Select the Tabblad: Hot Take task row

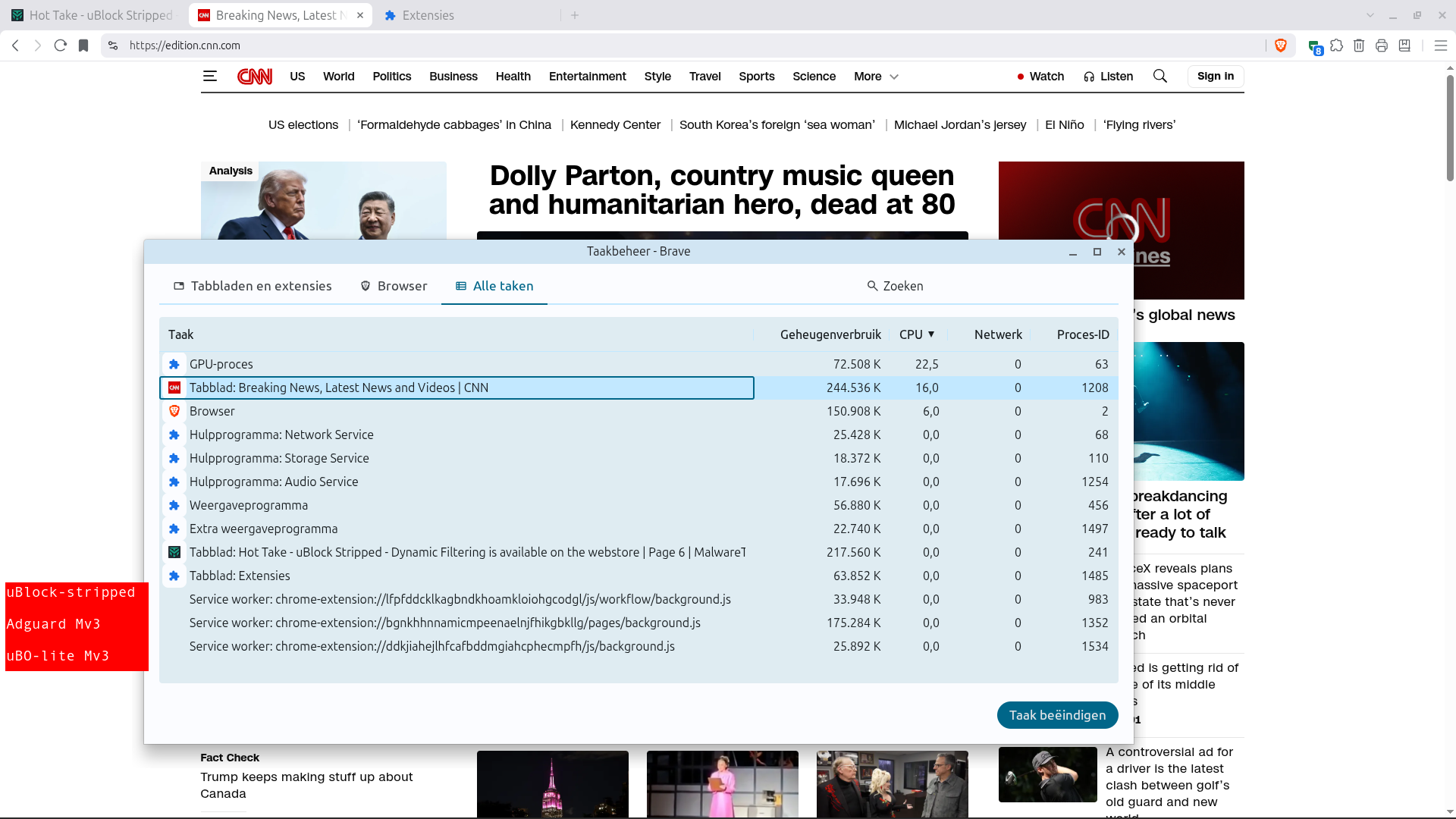coord(639,552)
